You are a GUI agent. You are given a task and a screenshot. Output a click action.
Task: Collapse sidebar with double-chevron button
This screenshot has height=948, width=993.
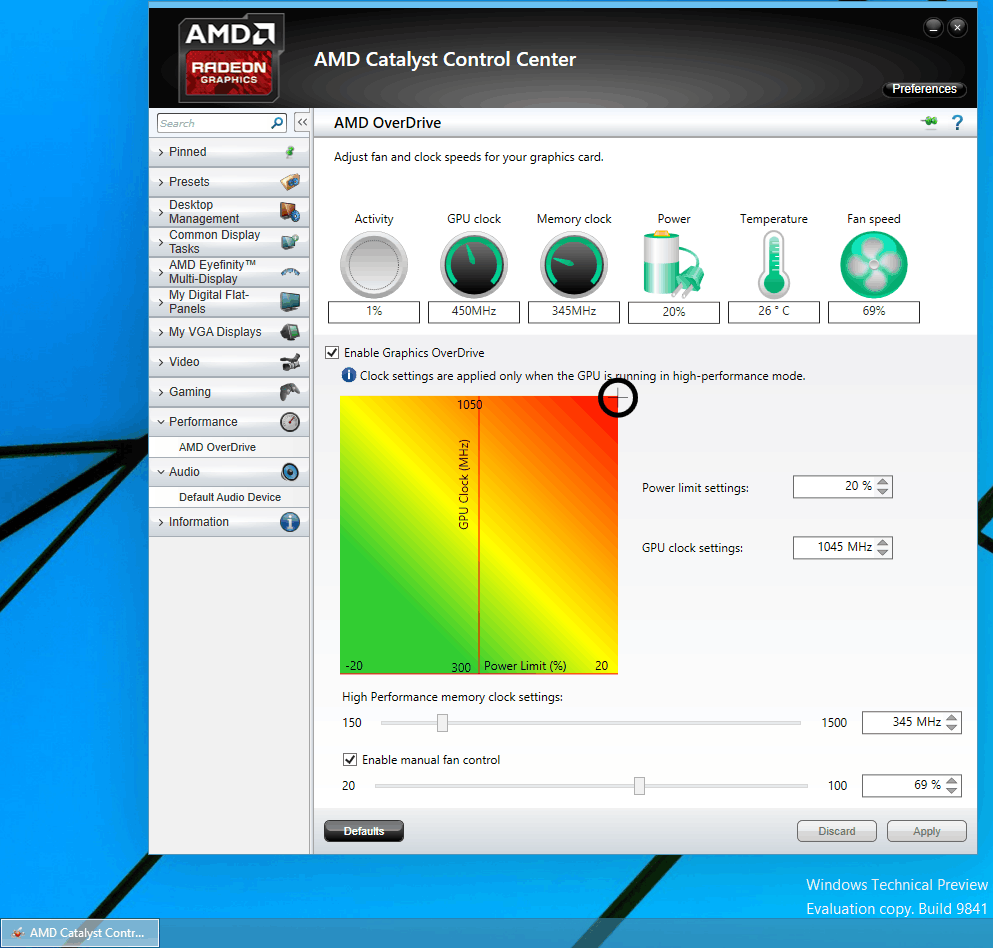click(303, 122)
